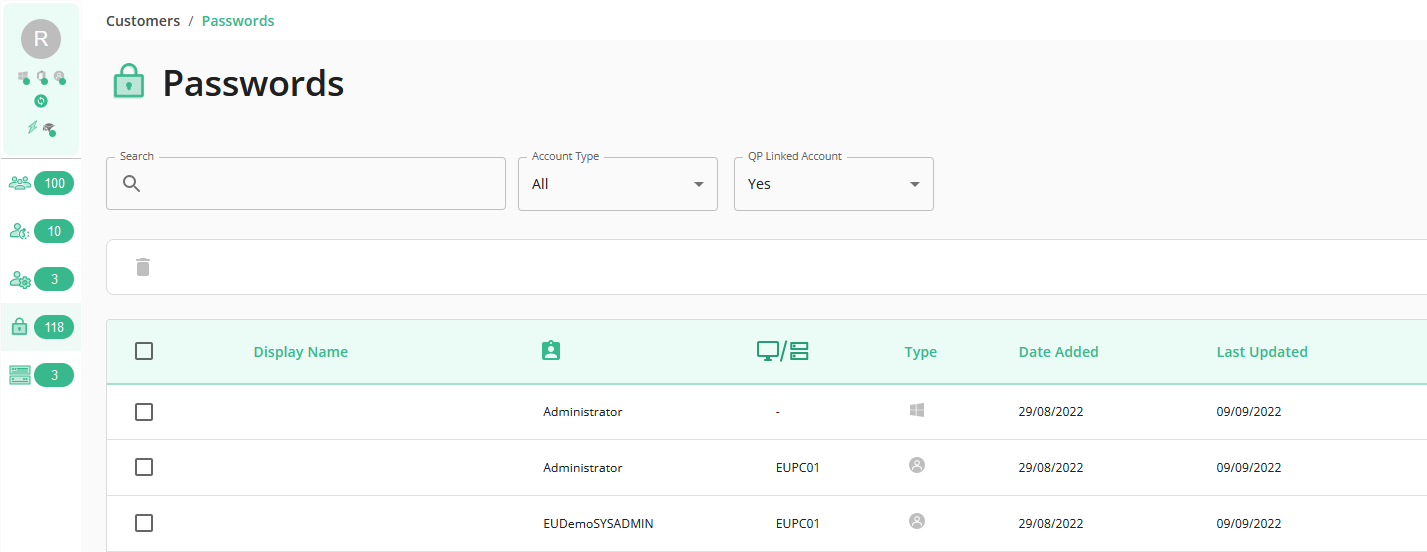Sort table by Display Name column

pyautogui.click(x=301, y=352)
